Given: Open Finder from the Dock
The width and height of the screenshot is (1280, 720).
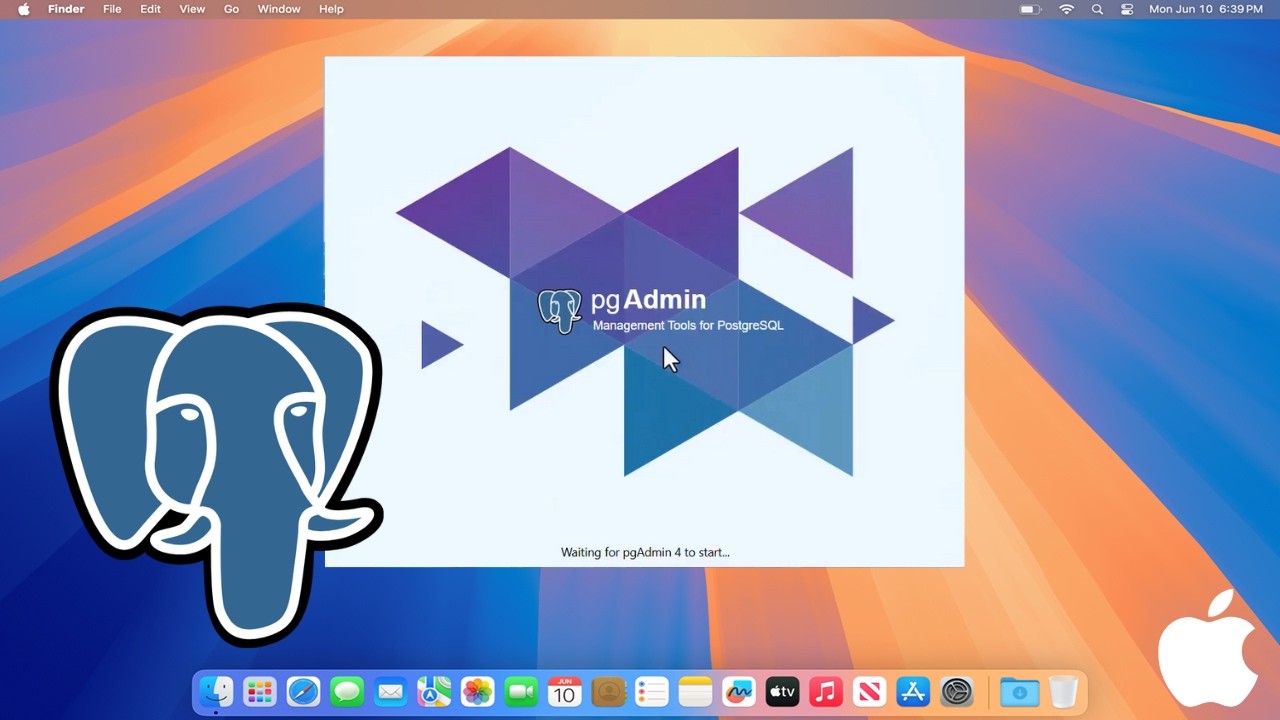Looking at the screenshot, I should [x=216, y=691].
